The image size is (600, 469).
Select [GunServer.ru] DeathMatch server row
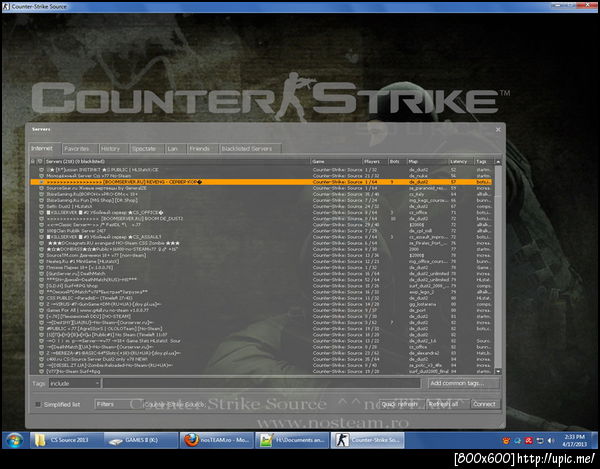(x=262, y=274)
